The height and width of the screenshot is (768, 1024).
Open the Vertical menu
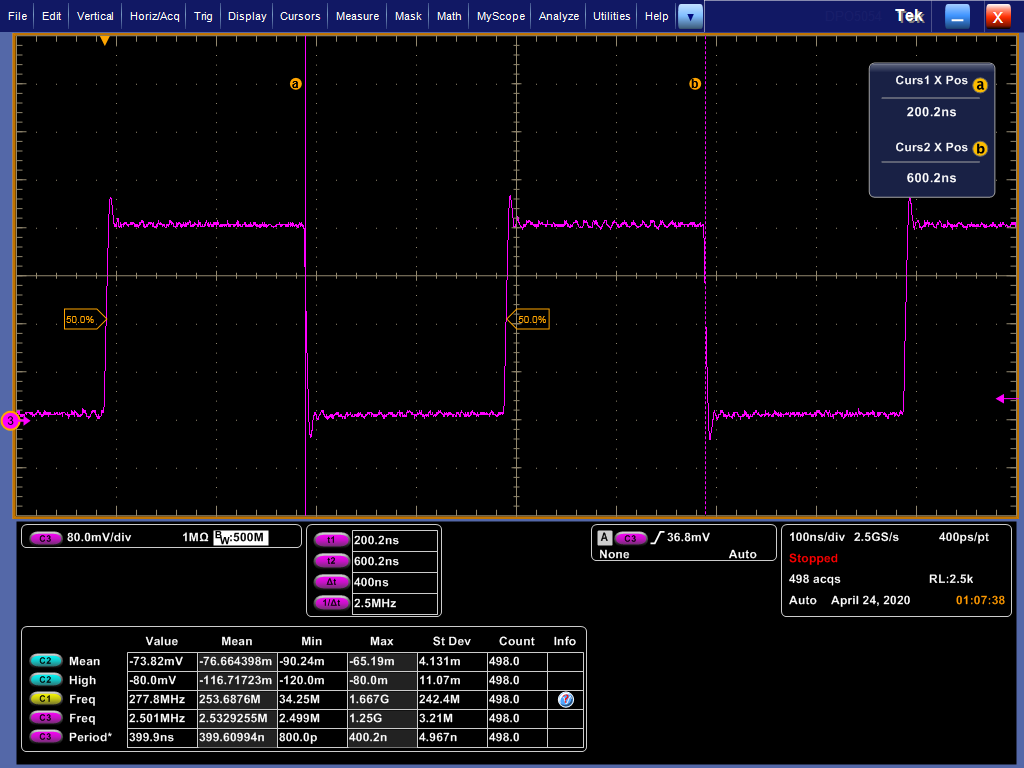(95, 16)
